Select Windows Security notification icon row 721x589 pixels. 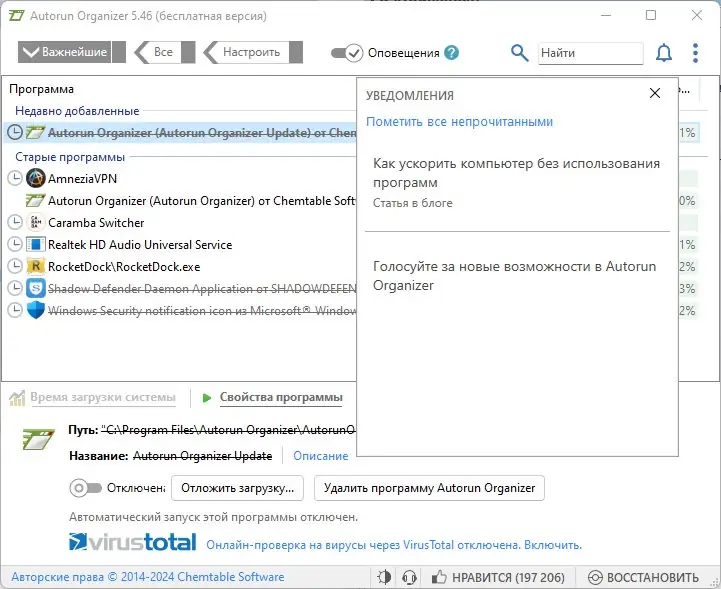202,311
